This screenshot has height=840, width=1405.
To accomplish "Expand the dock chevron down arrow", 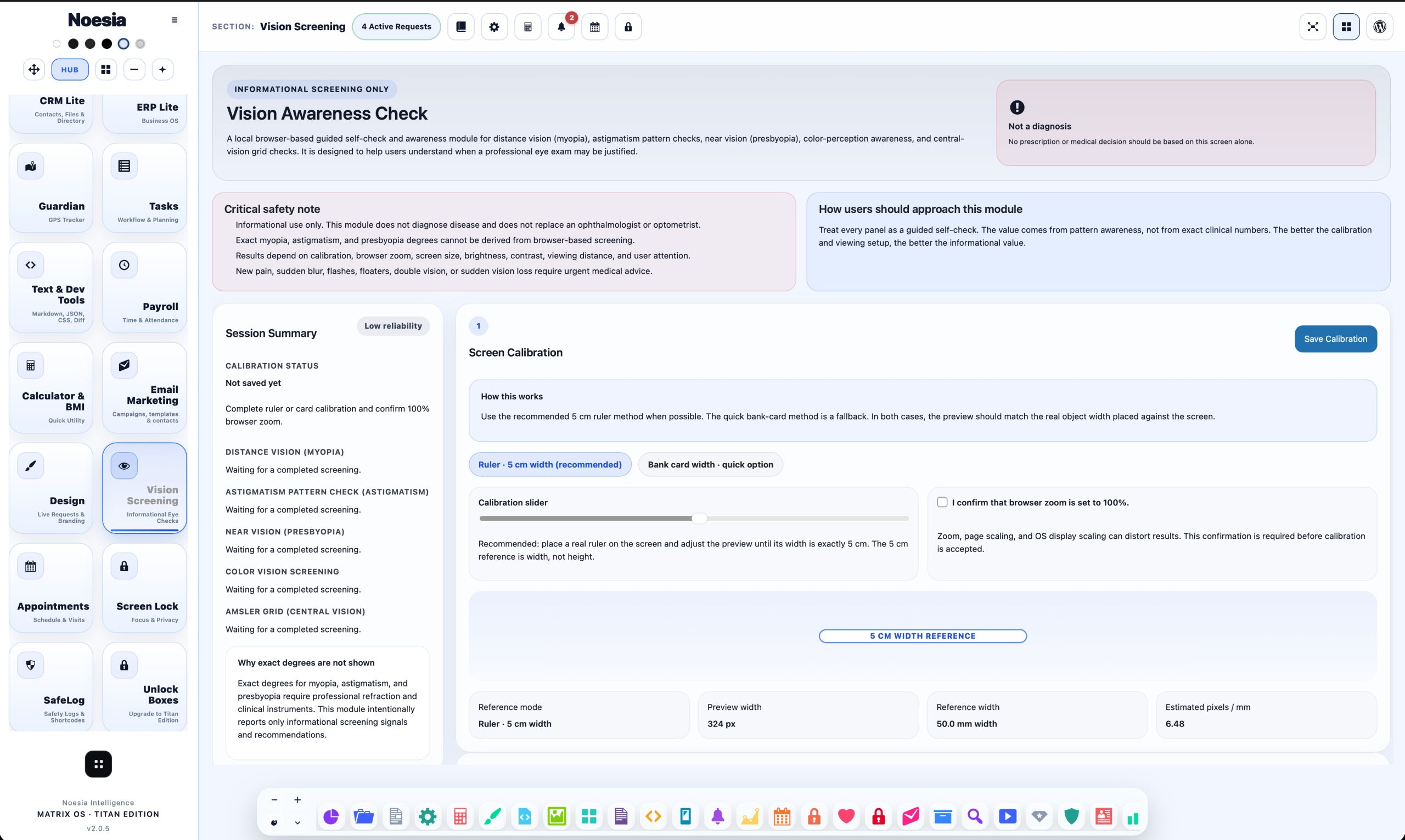I will [297, 822].
